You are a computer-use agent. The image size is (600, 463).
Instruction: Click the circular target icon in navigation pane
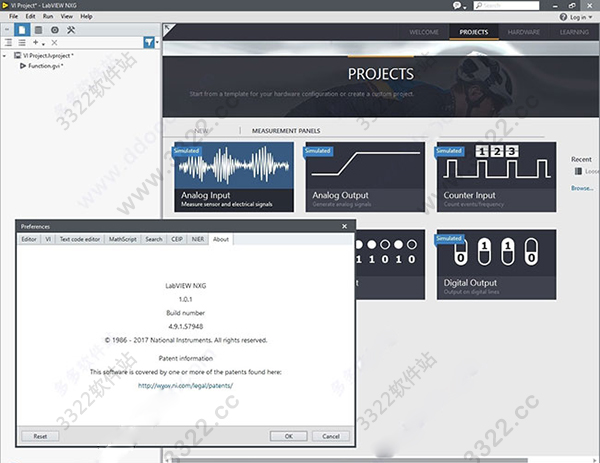(x=55, y=30)
